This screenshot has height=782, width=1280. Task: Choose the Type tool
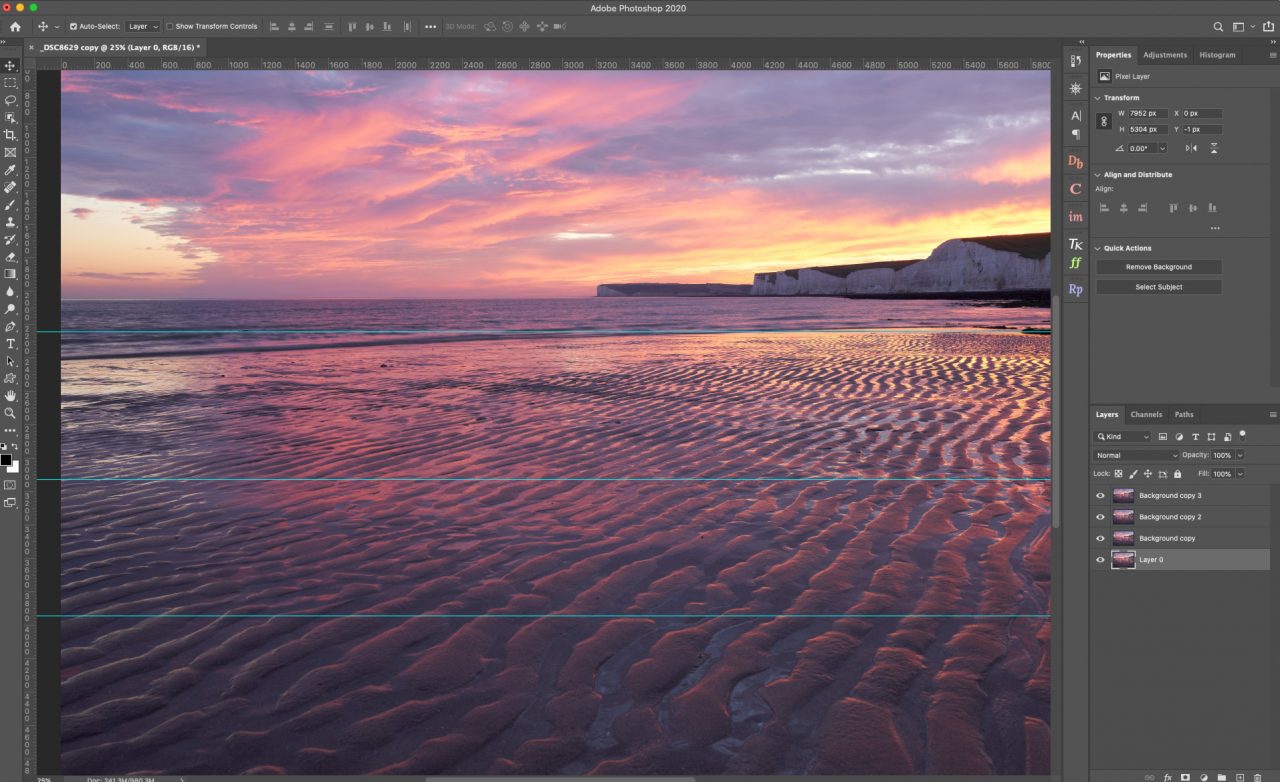pyautogui.click(x=10, y=344)
